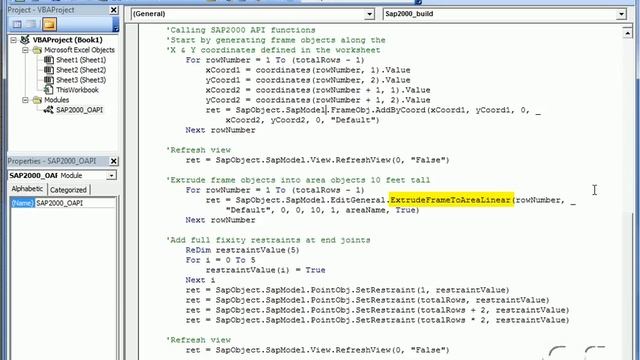Toggle Folders button in Project panel
This screenshot has height=360, width=640.
coord(49,24)
